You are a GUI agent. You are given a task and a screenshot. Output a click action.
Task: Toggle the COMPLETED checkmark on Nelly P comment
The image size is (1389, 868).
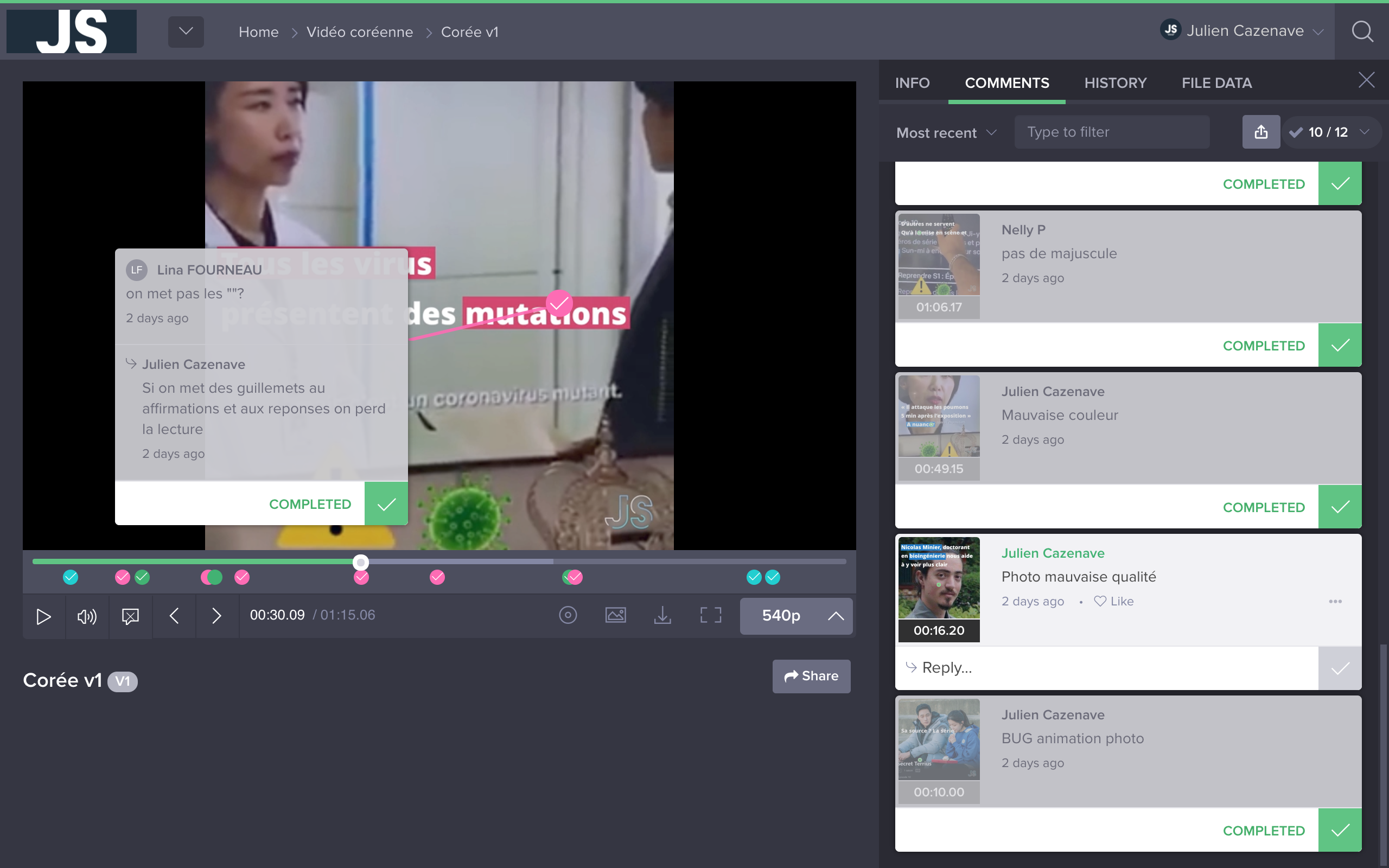click(x=1340, y=344)
